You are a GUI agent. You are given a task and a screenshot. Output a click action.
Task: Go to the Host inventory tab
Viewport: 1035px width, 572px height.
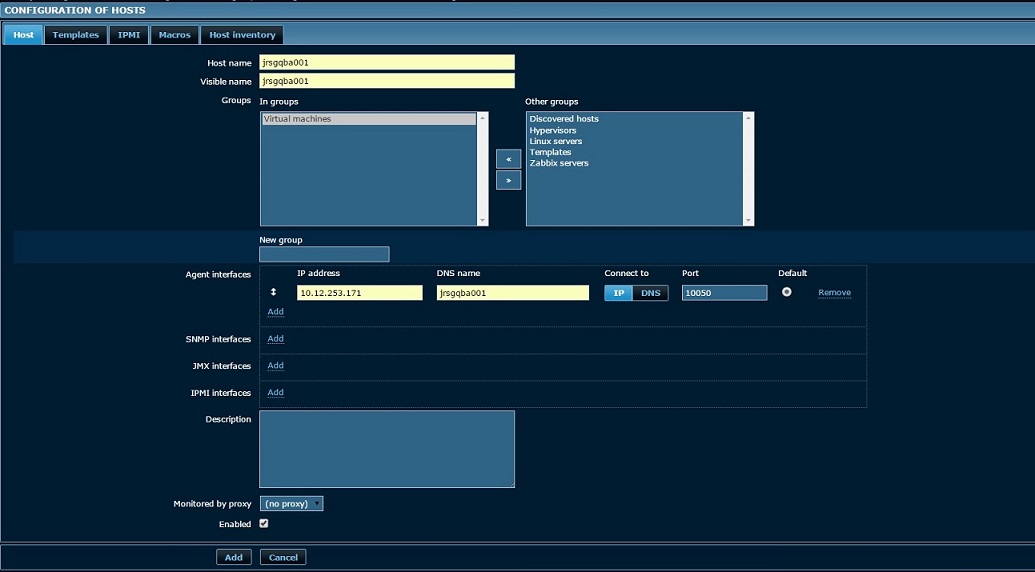(x=242, y=35)
